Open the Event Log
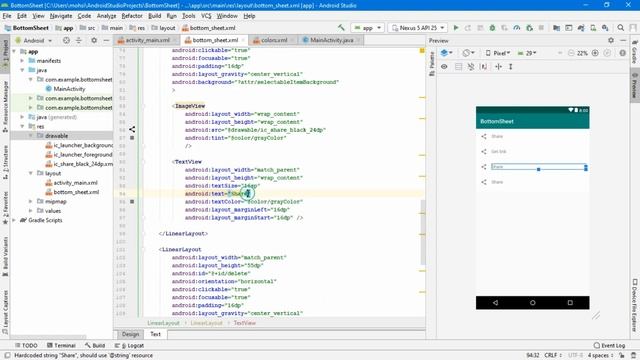Viewport: 640px width, 360px height. tap(609, 345)
